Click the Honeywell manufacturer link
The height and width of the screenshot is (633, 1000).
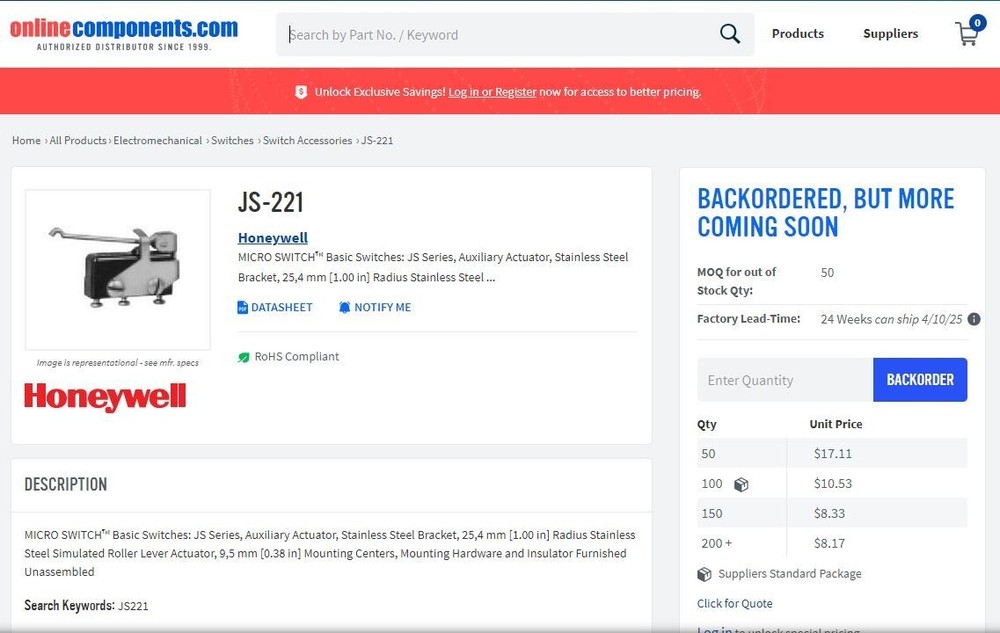272,238
